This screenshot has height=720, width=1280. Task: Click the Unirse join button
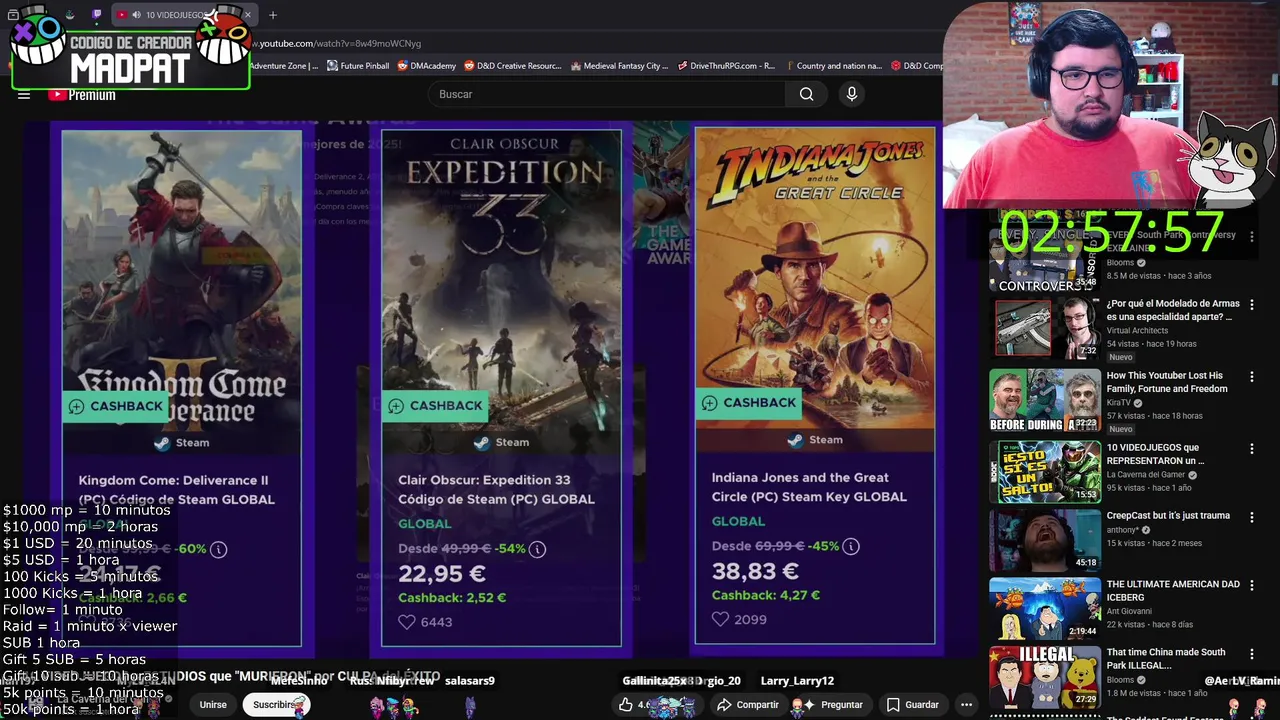pyautogui.click(x=213, y=705)
